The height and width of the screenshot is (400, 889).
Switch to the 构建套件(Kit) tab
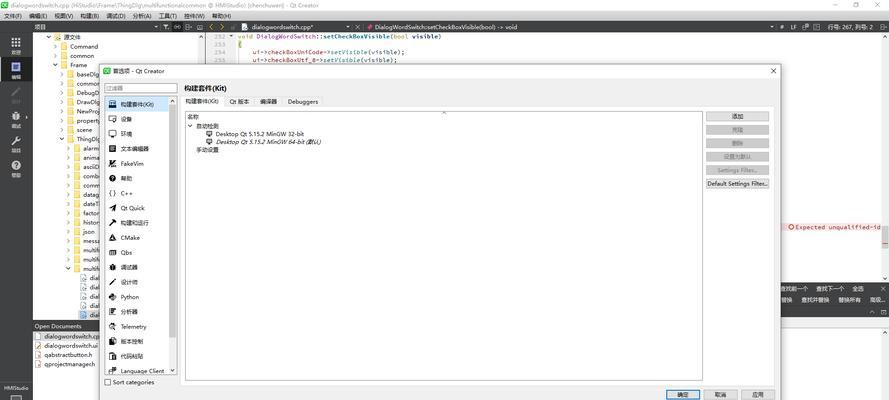(x=202, y=101)
